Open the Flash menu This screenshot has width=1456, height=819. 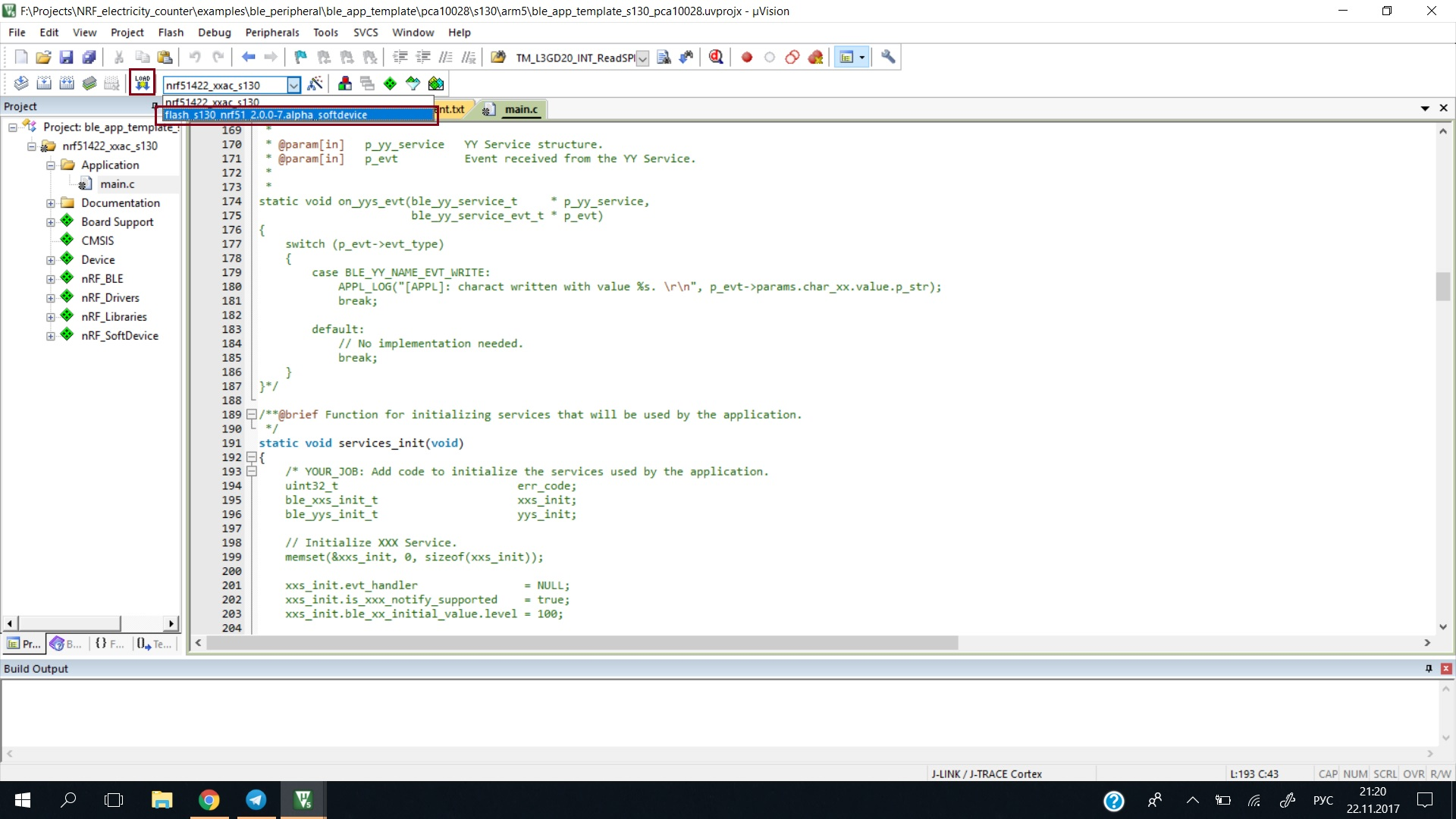(171, 33)
